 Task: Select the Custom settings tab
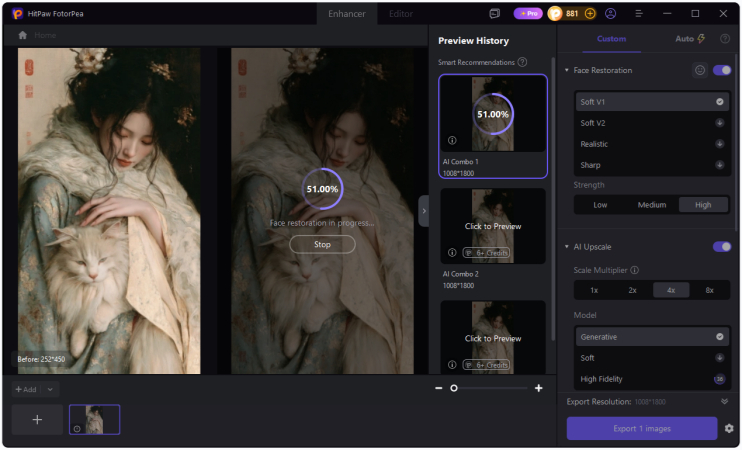click(x=611, y=39)
